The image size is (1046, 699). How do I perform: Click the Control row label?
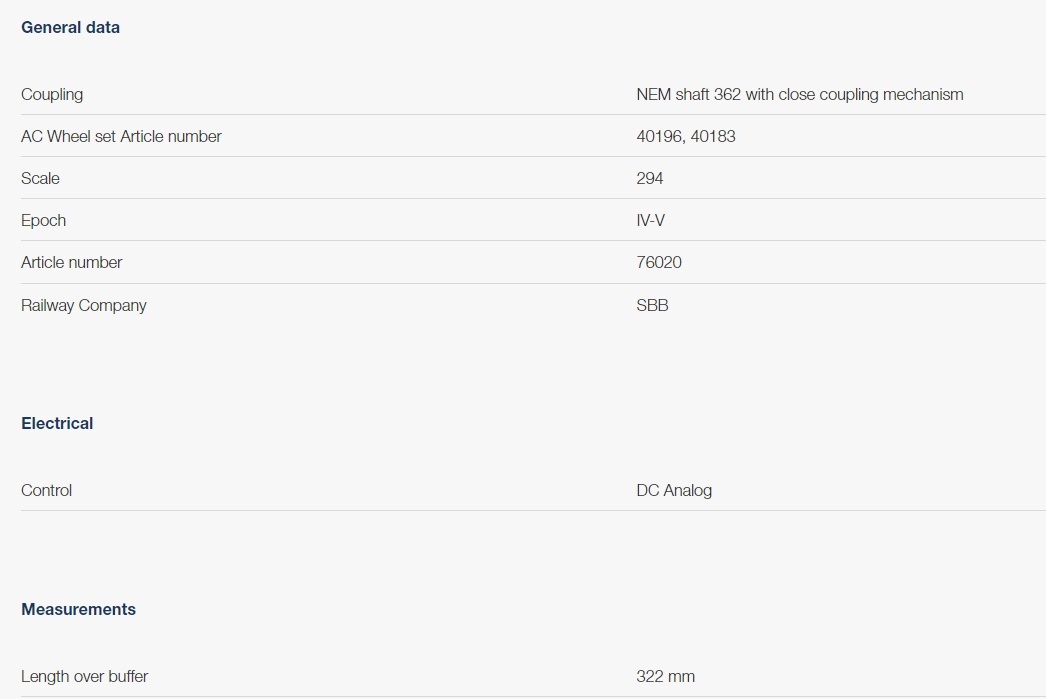point(46,491)
